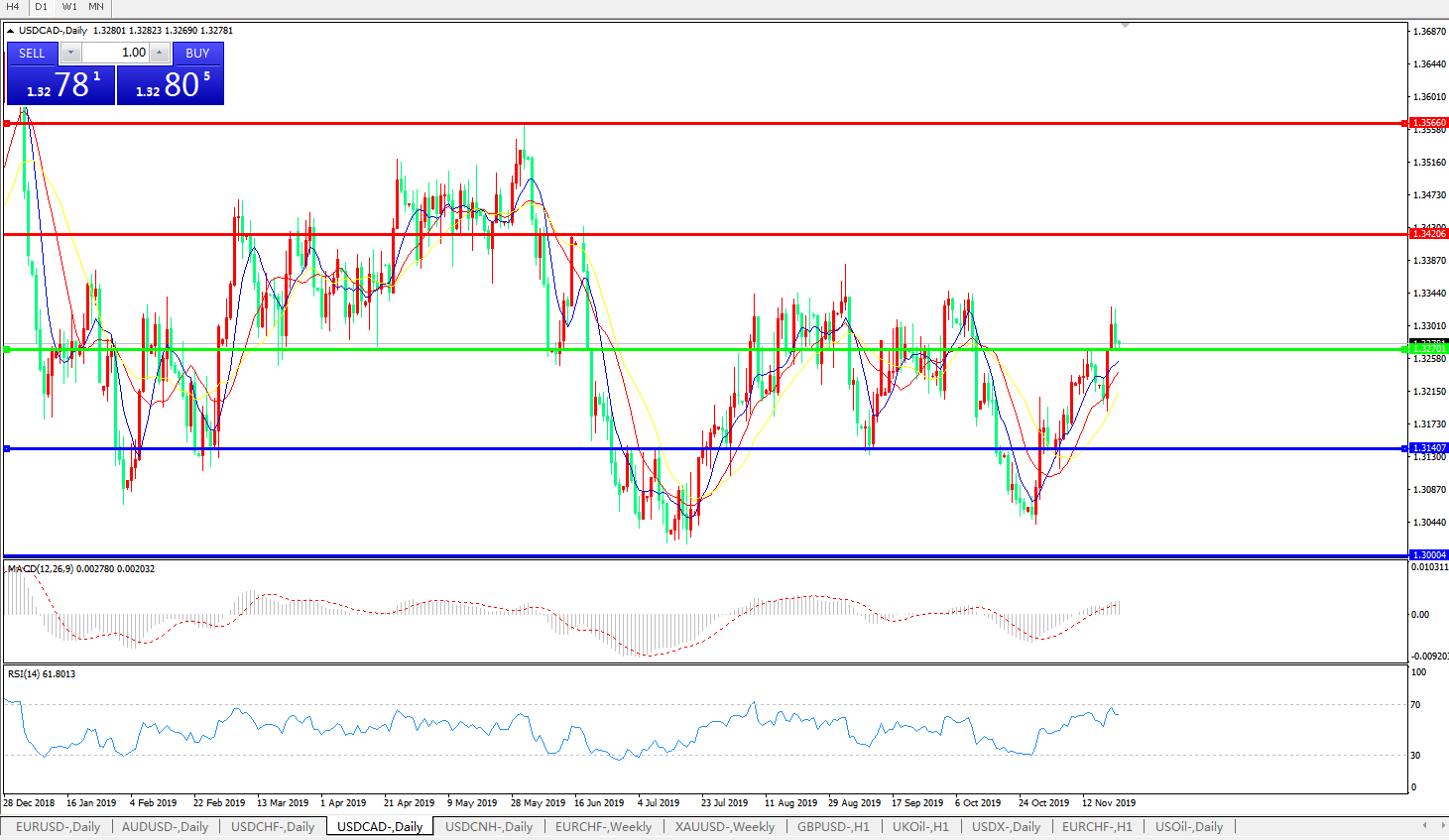Select the green 1.32701 price label
The width and height of the screenshot is (1449, 840).
[x=1429, y=349]
